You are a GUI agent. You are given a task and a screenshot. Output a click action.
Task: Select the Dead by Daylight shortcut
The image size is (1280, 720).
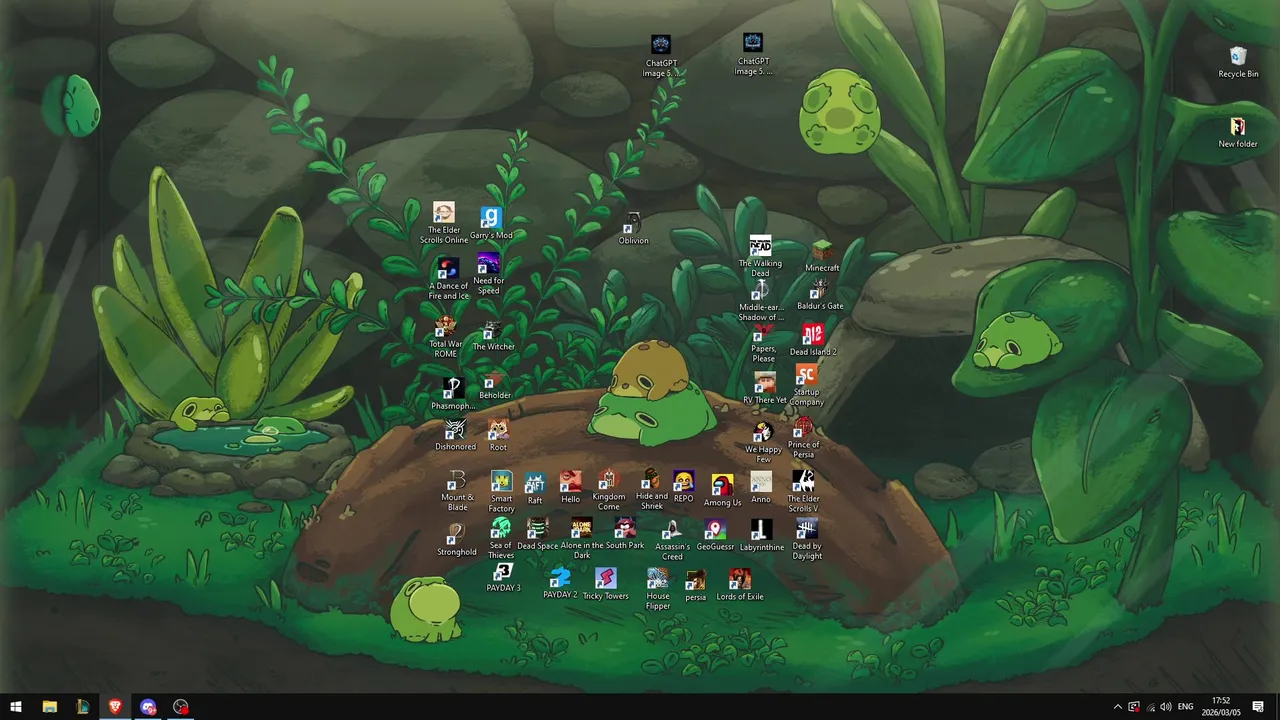coord(806,539)
